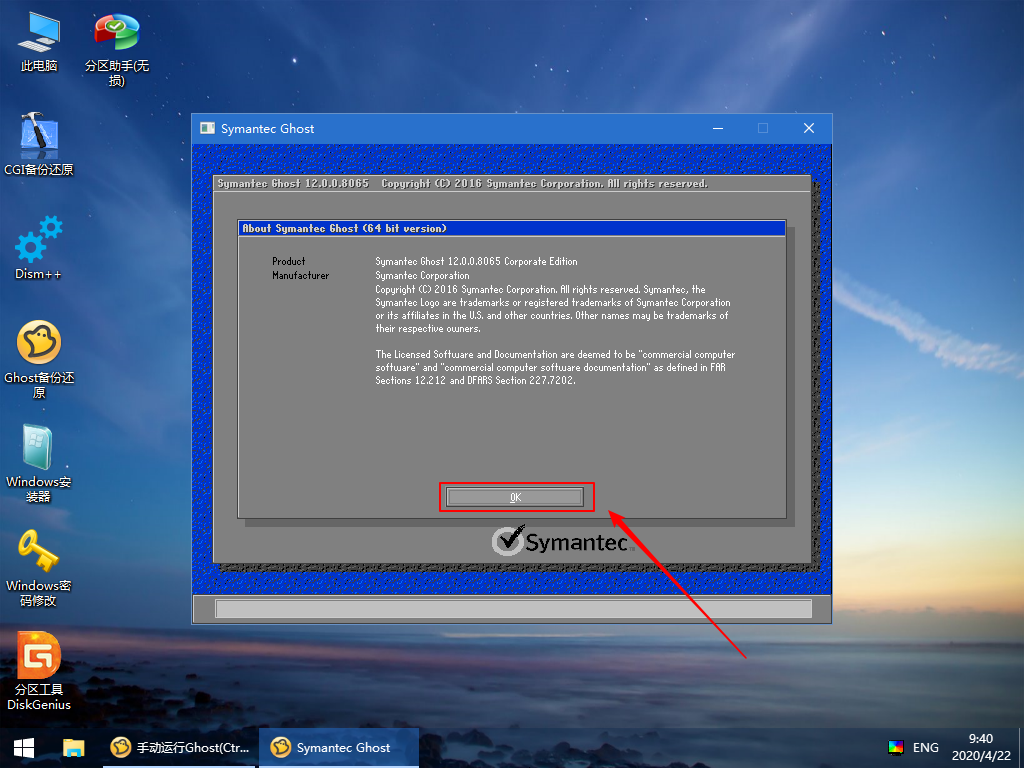Click the Symantec Ghost taskbar button
The image size is (1024, 768).
click(339, 748)
